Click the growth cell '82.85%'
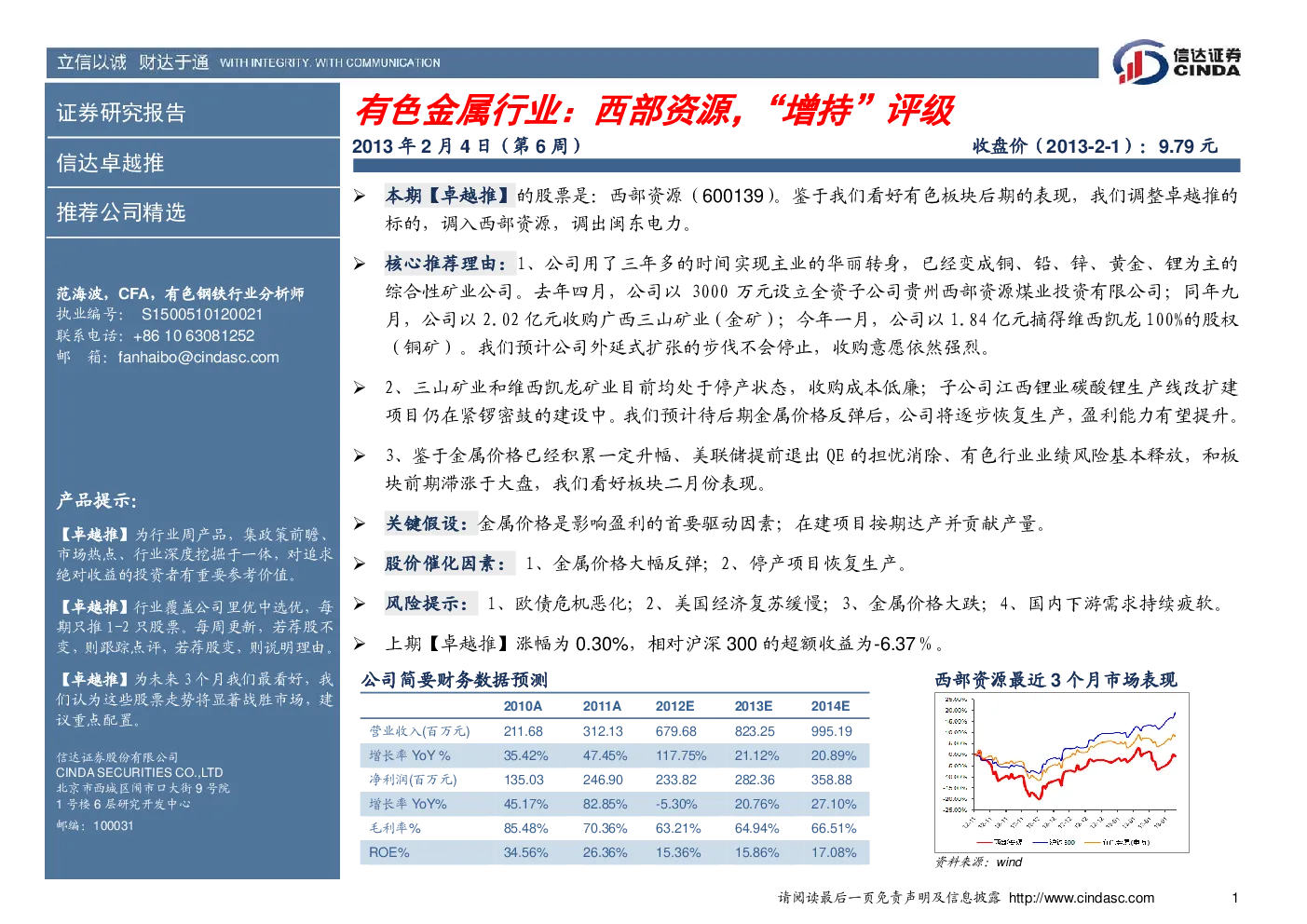This screenshot has width=1307, height=924. click(606, 804)
